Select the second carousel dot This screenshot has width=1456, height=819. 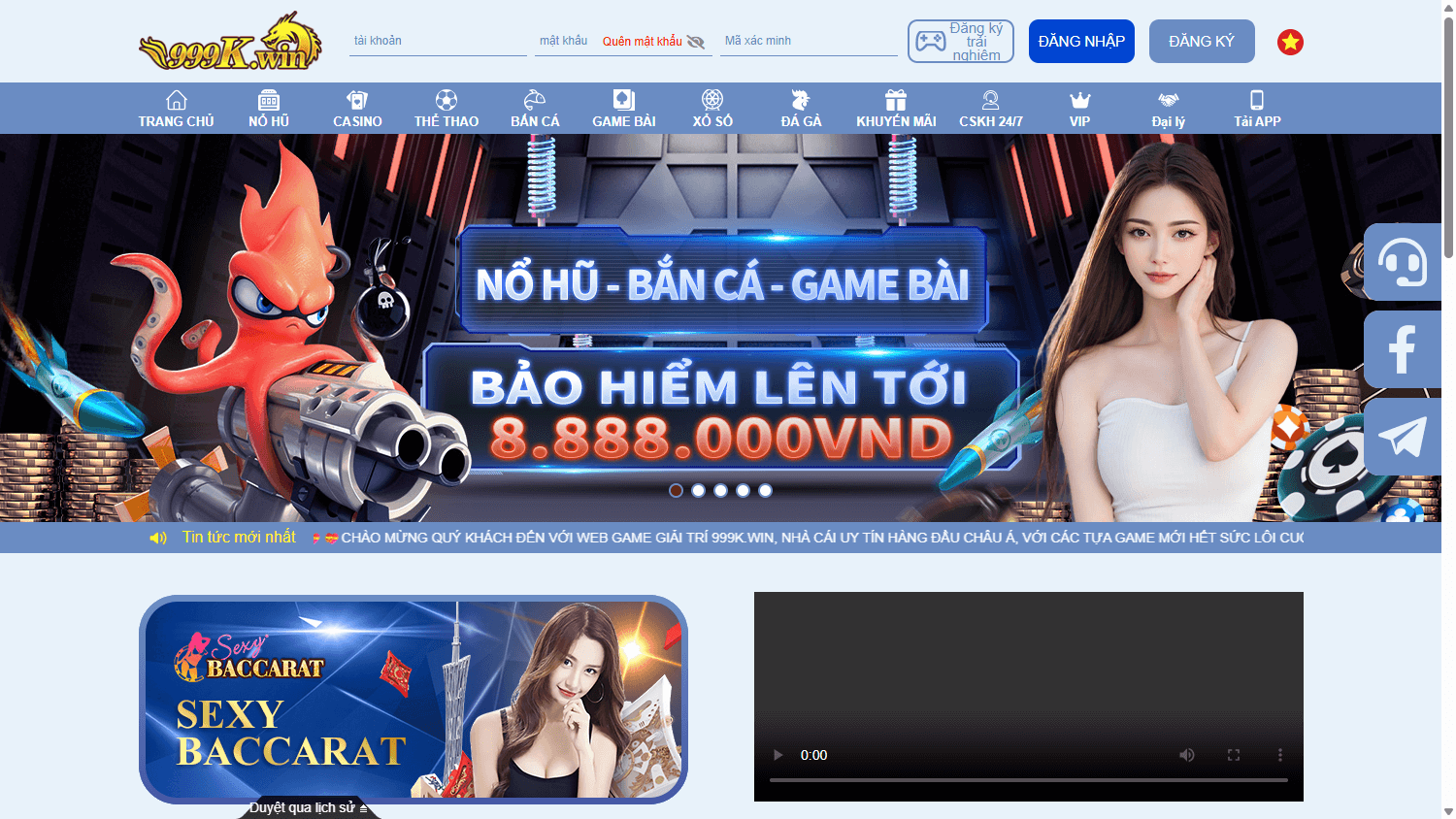[x=698, y=491]
